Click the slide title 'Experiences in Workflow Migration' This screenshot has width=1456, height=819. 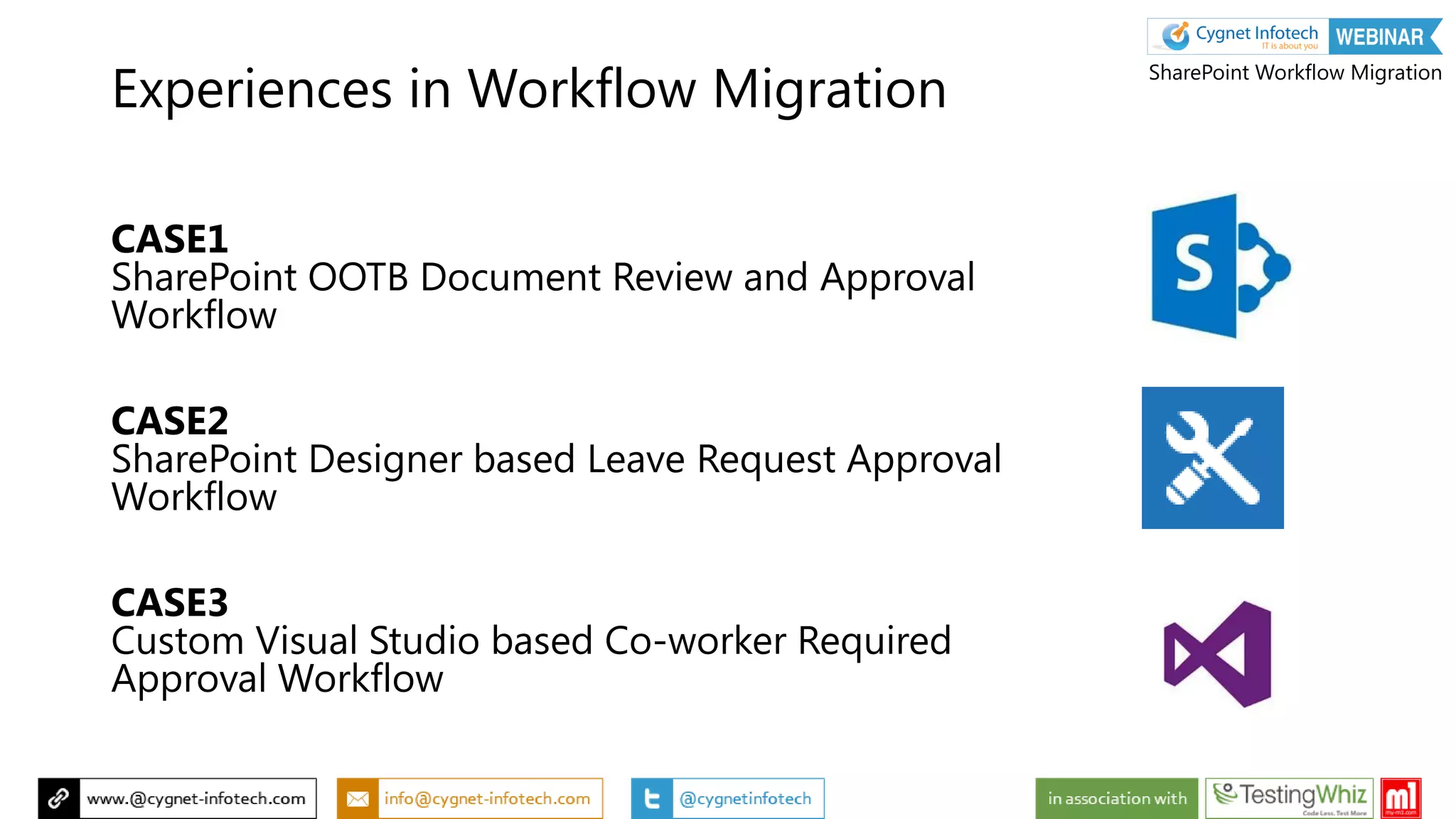point(530,89)
